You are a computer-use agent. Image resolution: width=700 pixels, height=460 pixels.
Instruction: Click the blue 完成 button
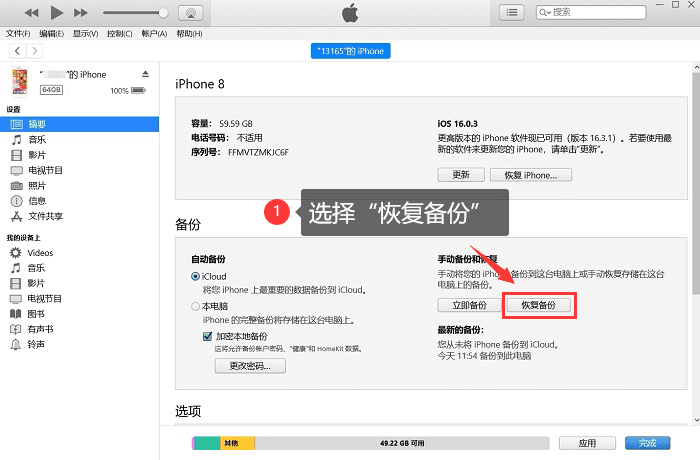(x=647, y=443)
